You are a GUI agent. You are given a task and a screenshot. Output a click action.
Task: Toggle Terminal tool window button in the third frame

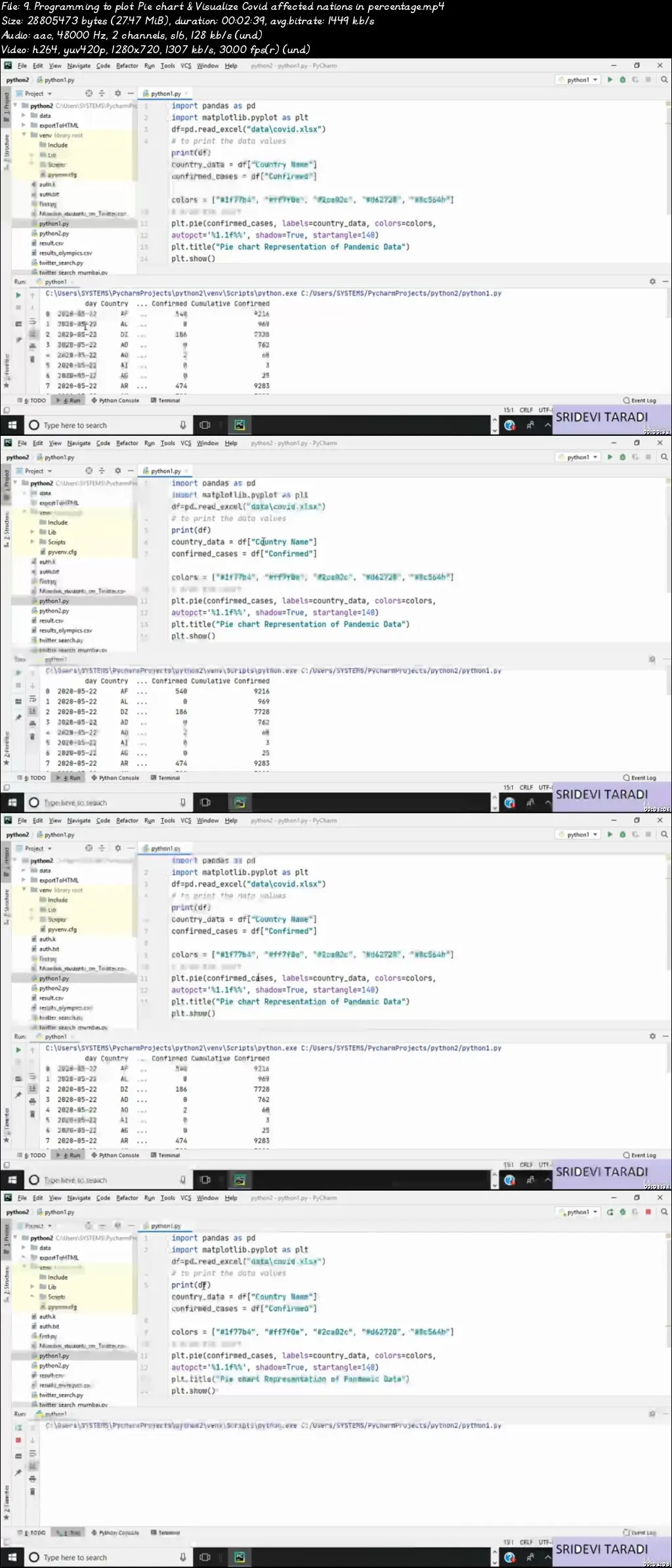(165, 1155)
